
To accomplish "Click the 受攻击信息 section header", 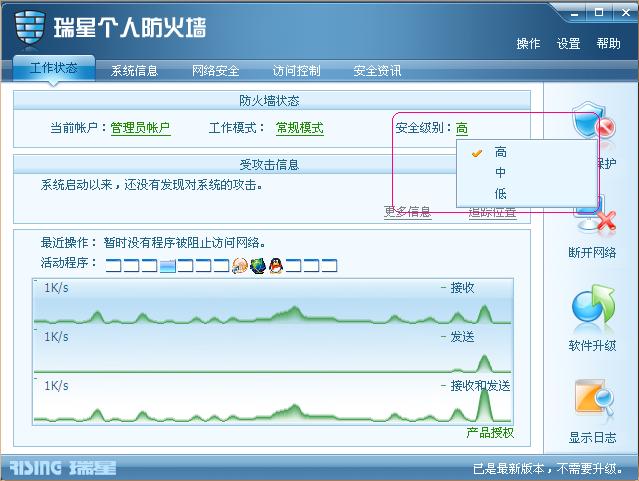I will tap(269, 164).
